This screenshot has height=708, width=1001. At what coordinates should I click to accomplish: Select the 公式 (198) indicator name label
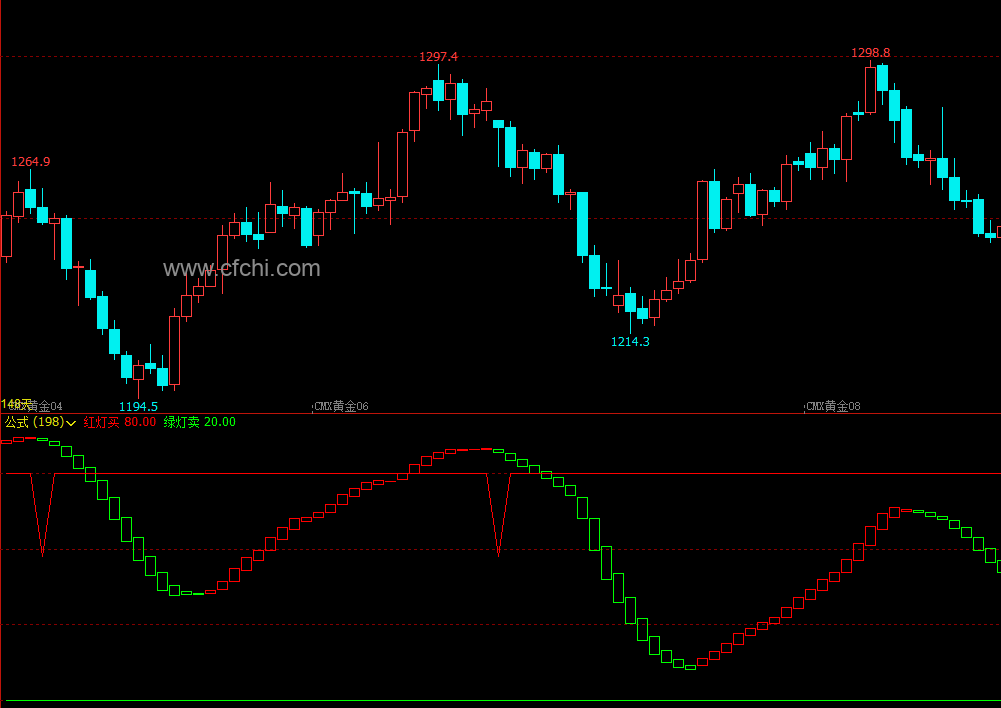click(34, 422)
